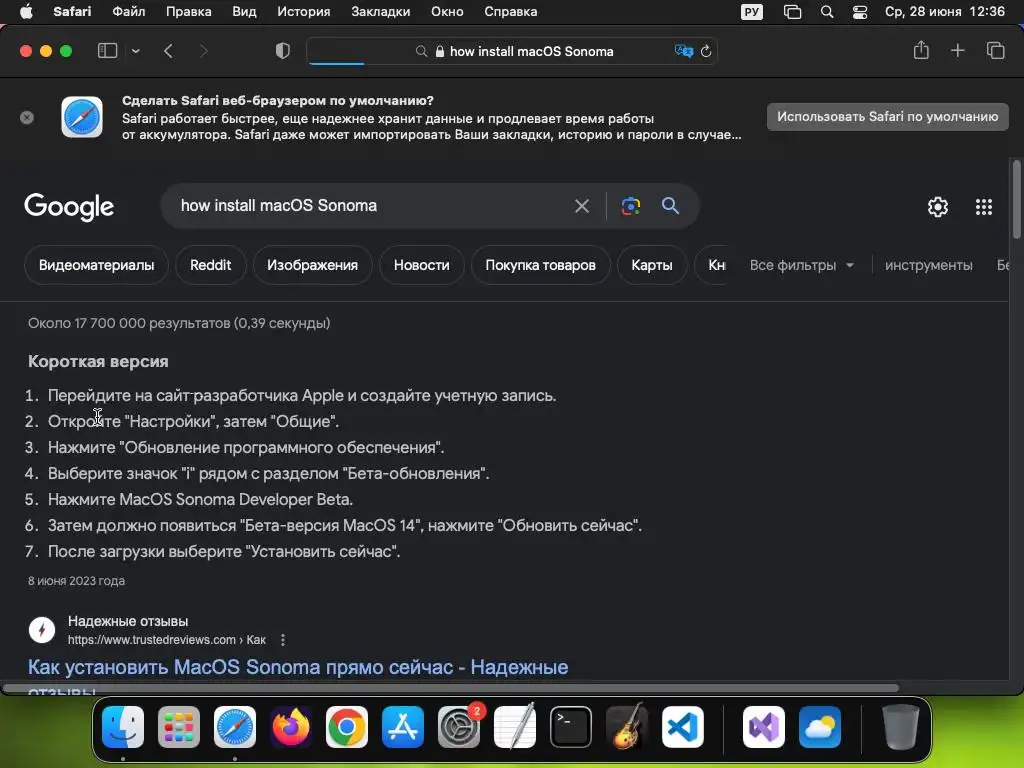Image resolution: width=1024 pixels, height=768 pixels.
Task: Search by image with Google Lens
Action: (x=630, y=206)
